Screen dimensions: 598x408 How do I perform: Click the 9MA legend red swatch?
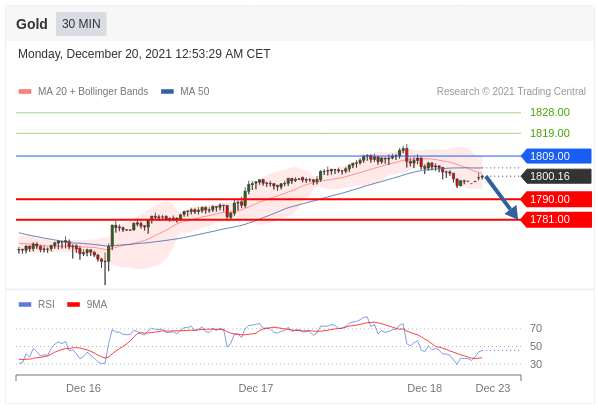(x=73, y=304)
